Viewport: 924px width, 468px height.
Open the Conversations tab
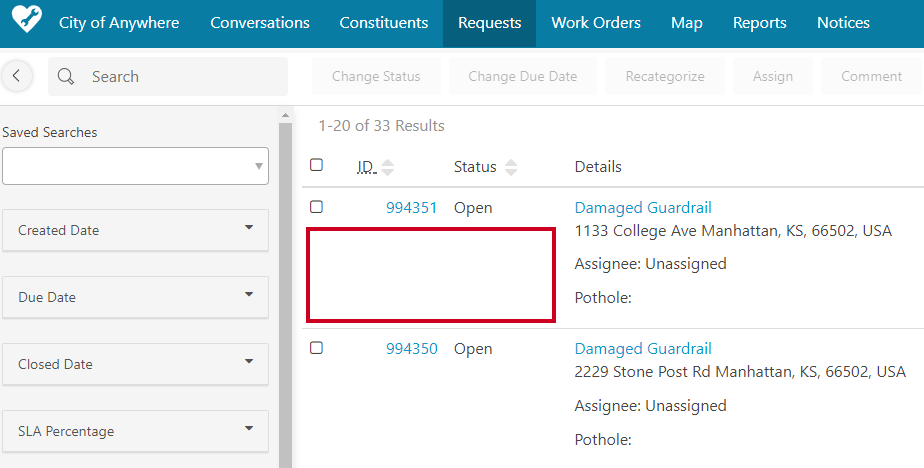coord(260,23)
